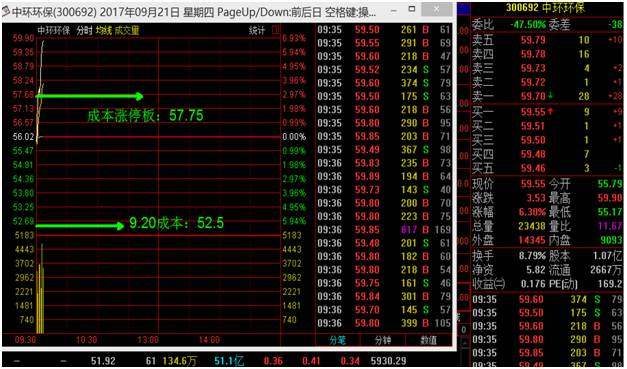This screenshot has width=627, height=369.
Task: Click the 51.92 value in status bar
Action: 103,361
